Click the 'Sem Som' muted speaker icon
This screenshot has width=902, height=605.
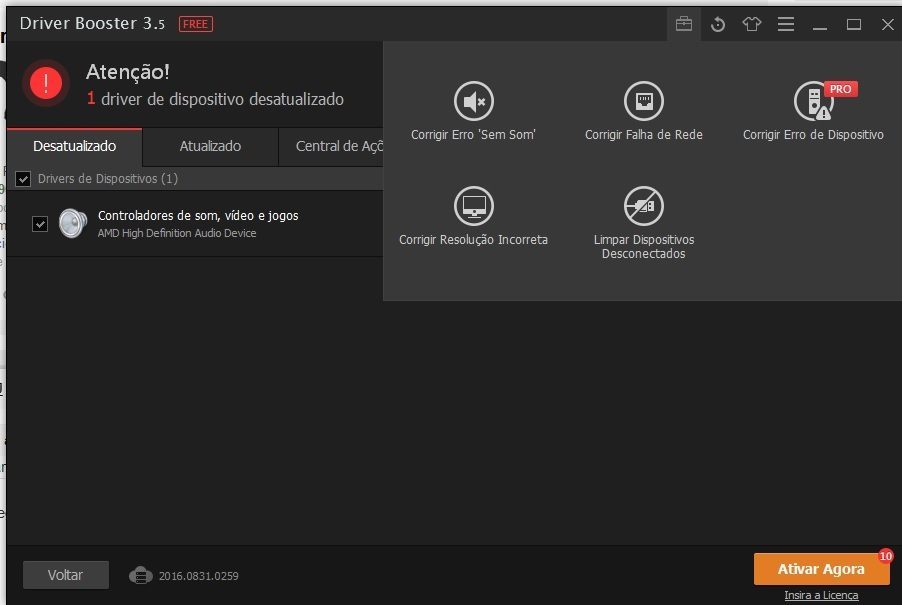[x=474, y=101]
